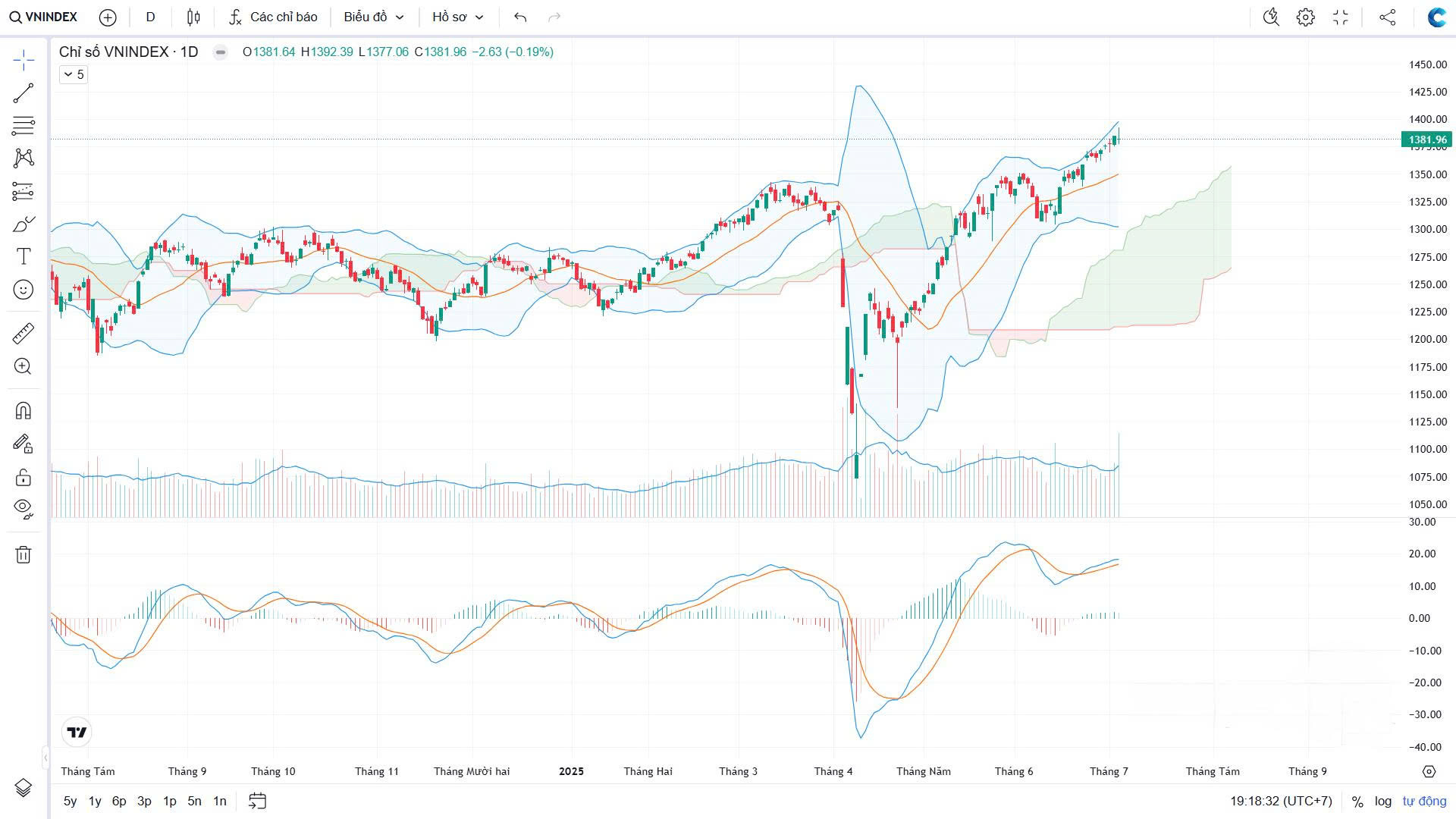Click the 1y time range button

click(x=95, y=801)
